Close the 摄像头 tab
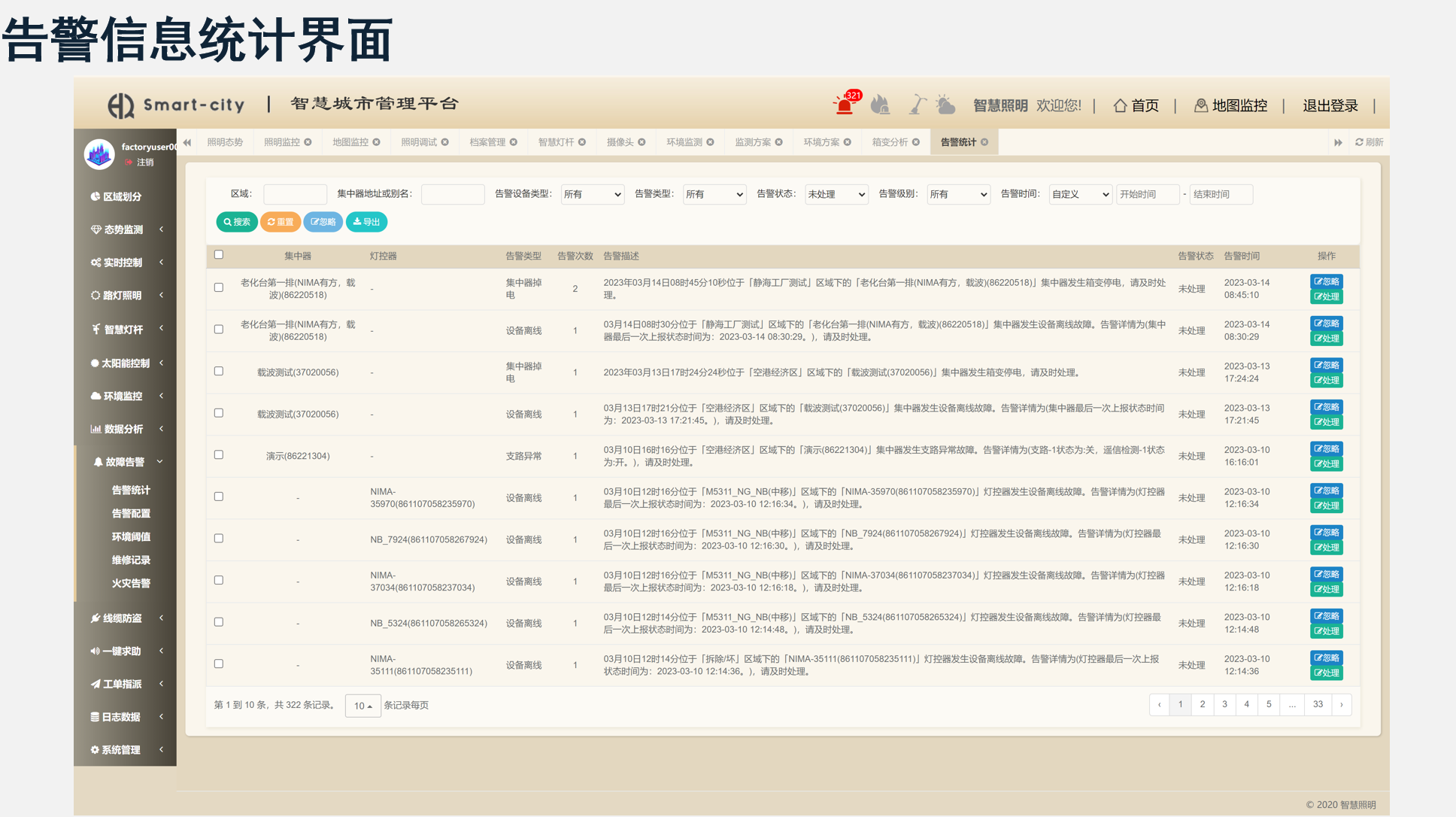The width and height of the screenshot is (1456, 817). tap(642, 142)
